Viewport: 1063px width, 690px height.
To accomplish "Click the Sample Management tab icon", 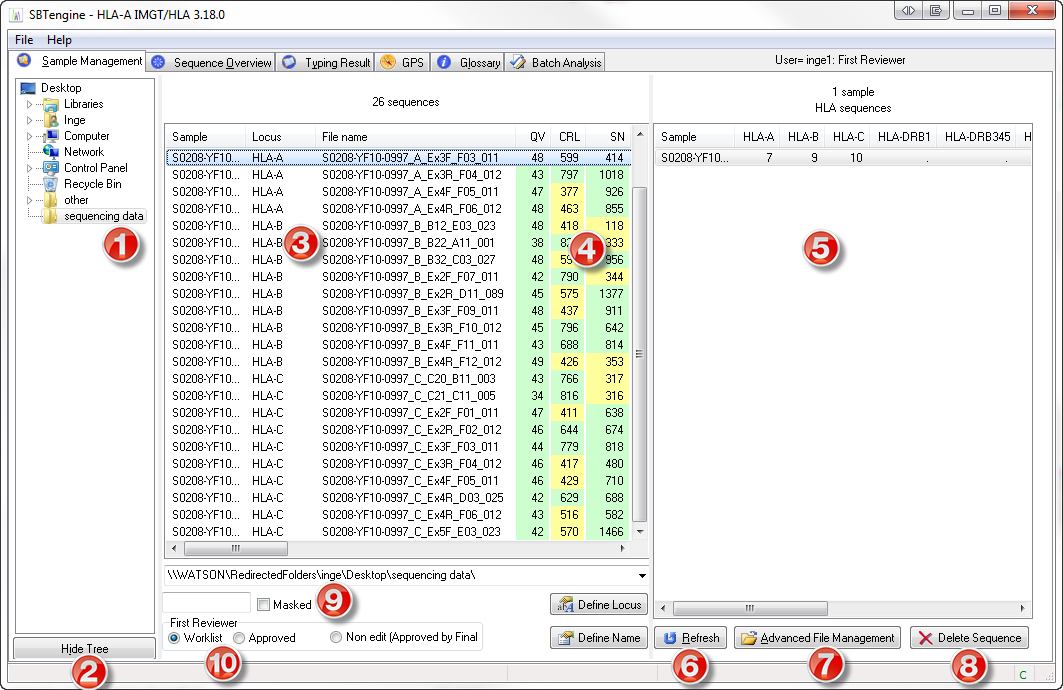I will tap(24, 60).
